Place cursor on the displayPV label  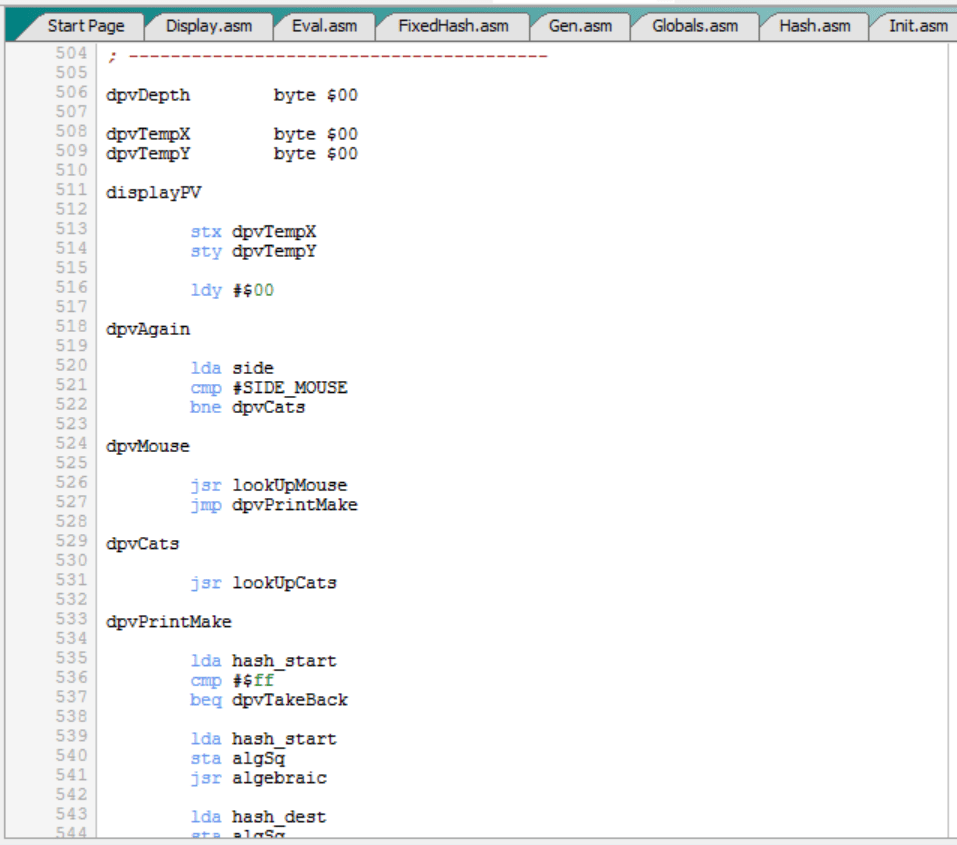click(147, 192)
